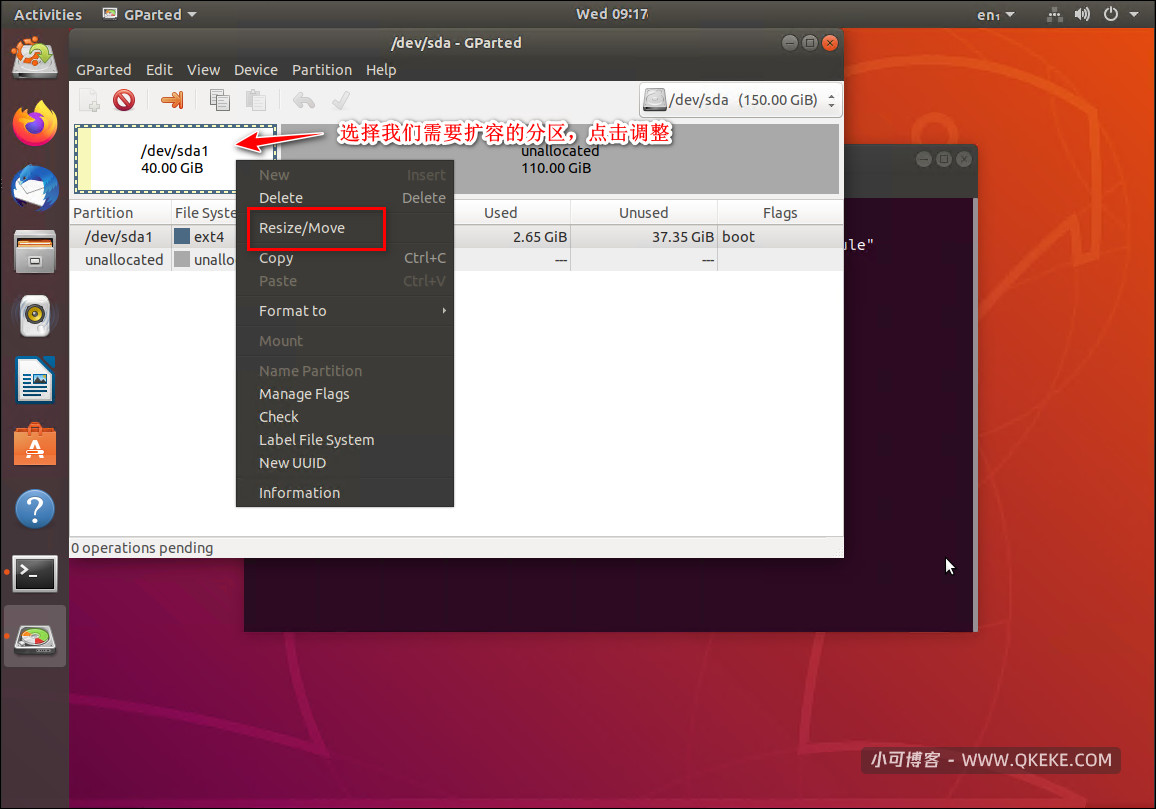This screenshot has height=809, width=1156.
Task: Click the Delete partition toolbar icon
Action: coord(124,100)
